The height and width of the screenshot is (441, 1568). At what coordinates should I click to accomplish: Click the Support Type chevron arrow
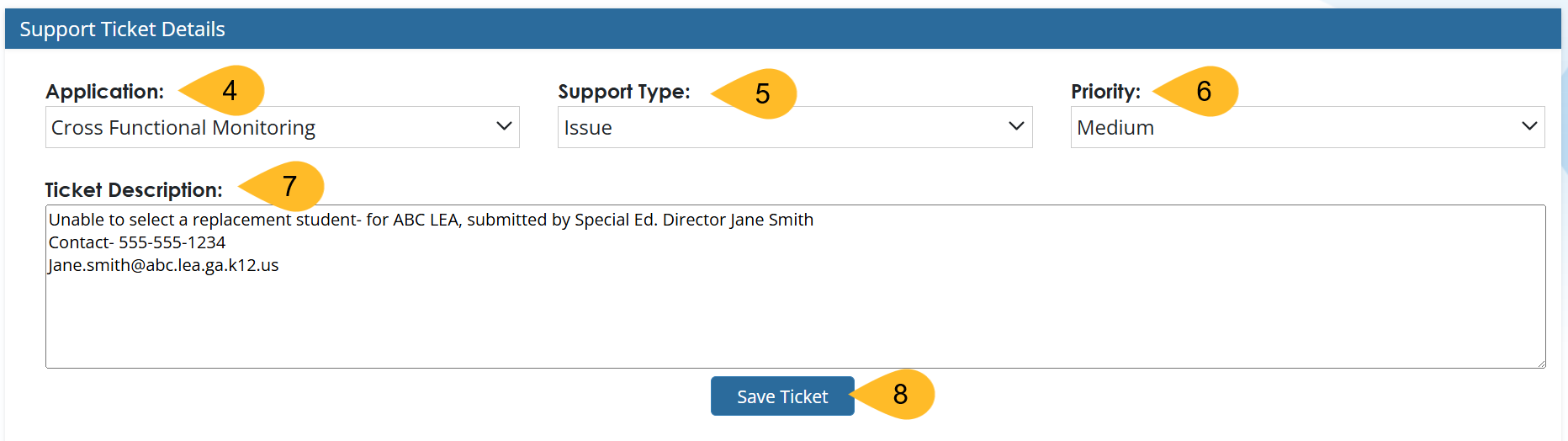tap(1016, 126)
